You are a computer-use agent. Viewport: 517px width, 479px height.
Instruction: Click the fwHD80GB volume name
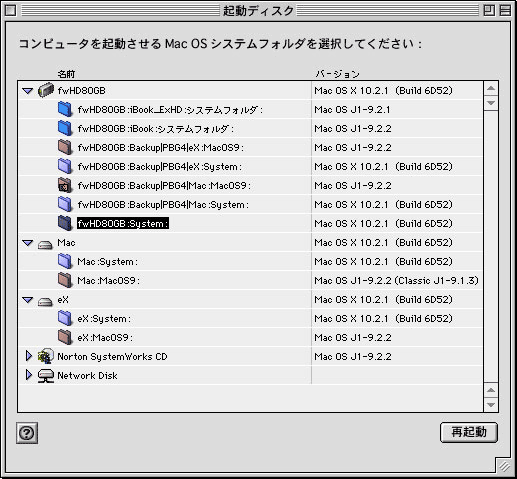coord(81,91)
